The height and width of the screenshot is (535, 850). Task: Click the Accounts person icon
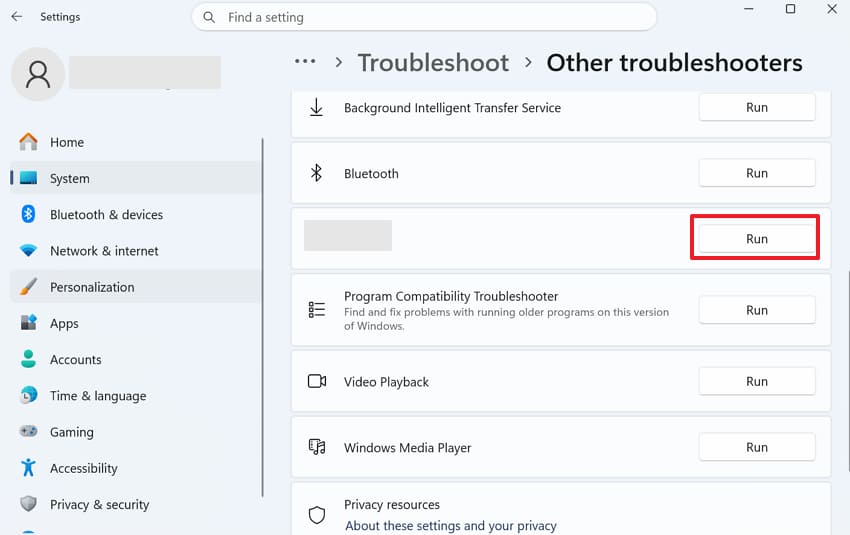click(28, 359)
